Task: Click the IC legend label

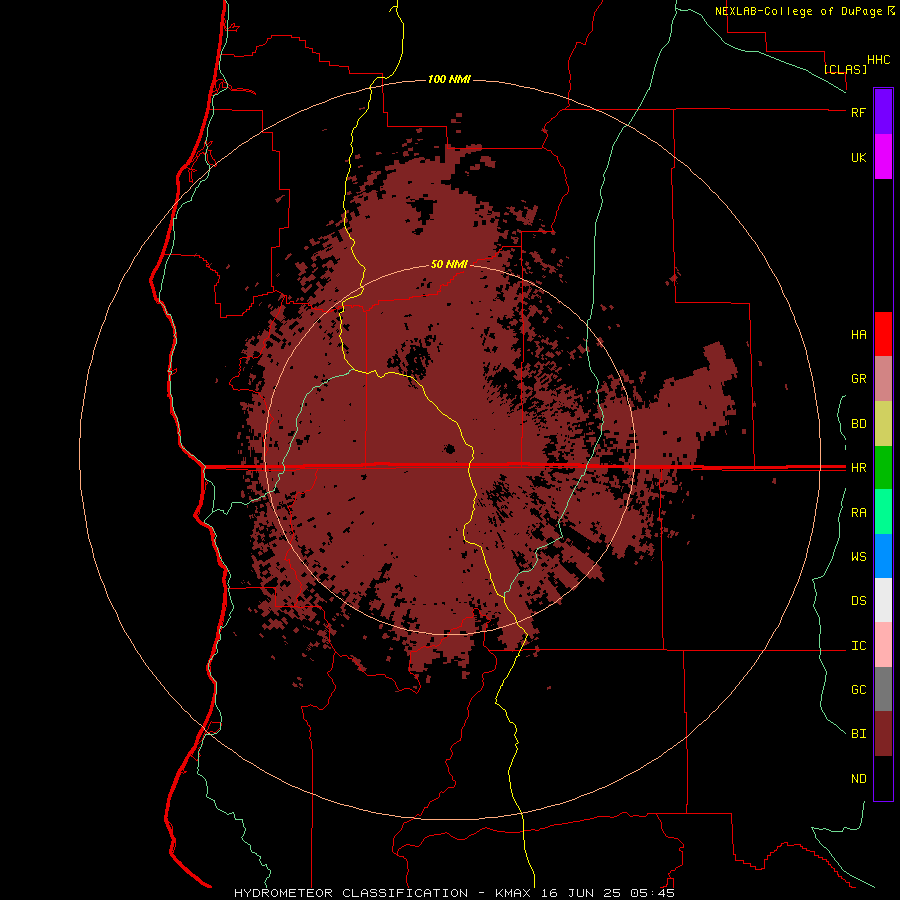Action: click(x=858, y=646)
